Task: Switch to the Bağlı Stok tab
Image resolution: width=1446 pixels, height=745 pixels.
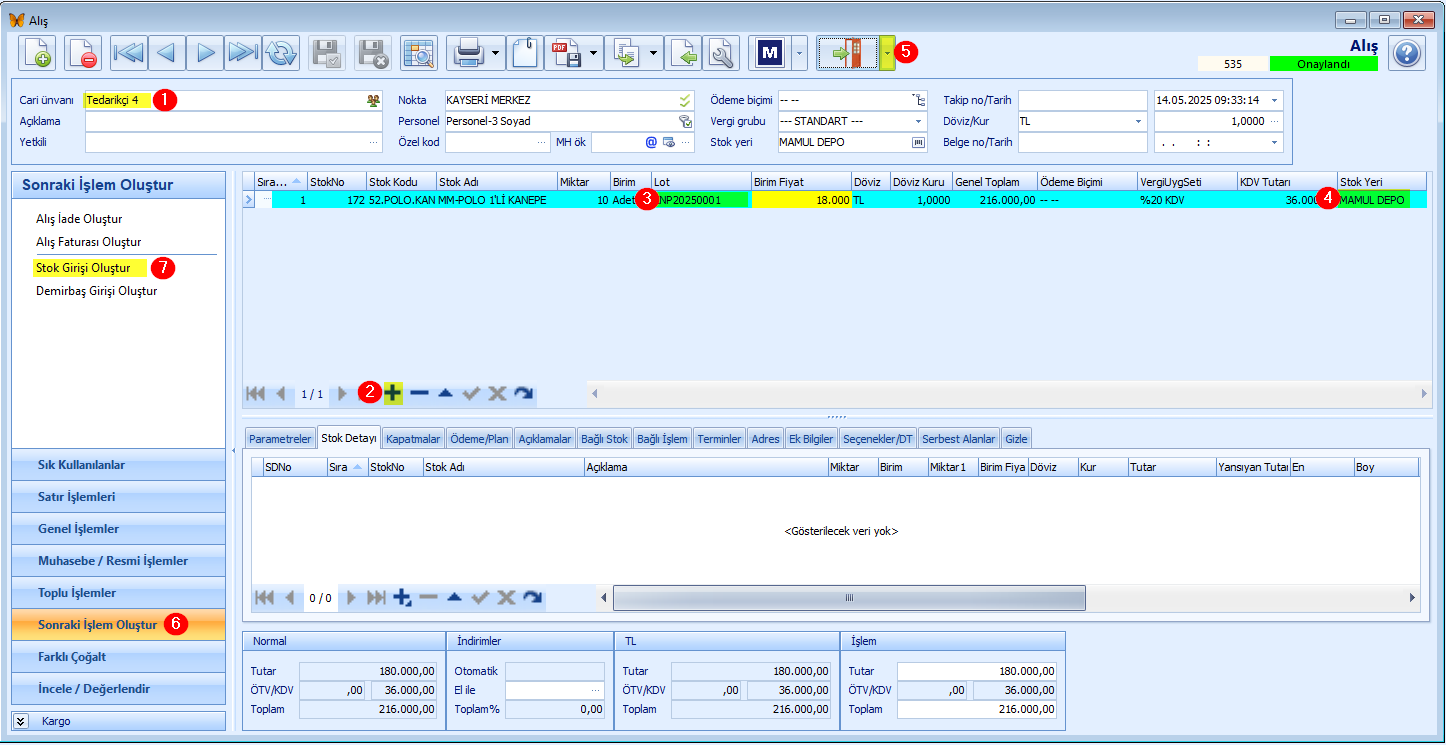Action: [x=604, y=438]
